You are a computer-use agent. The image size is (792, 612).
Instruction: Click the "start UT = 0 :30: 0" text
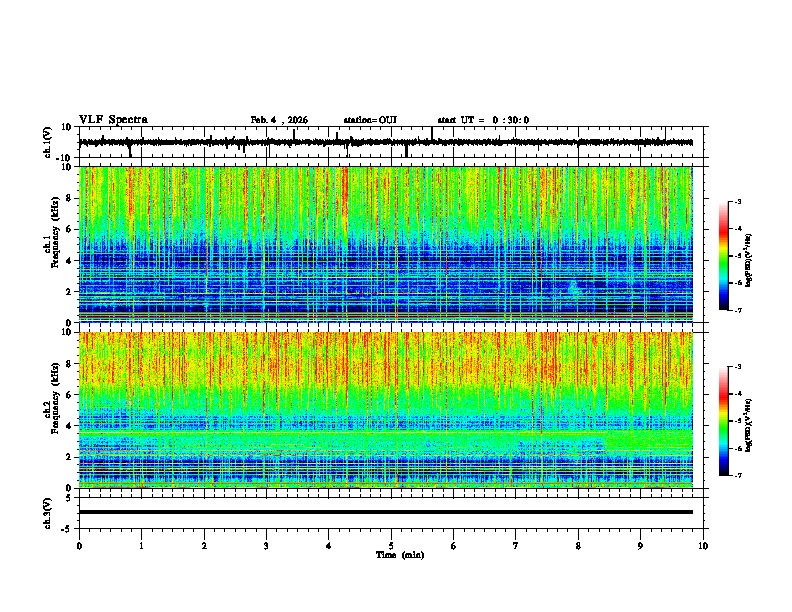483,120
